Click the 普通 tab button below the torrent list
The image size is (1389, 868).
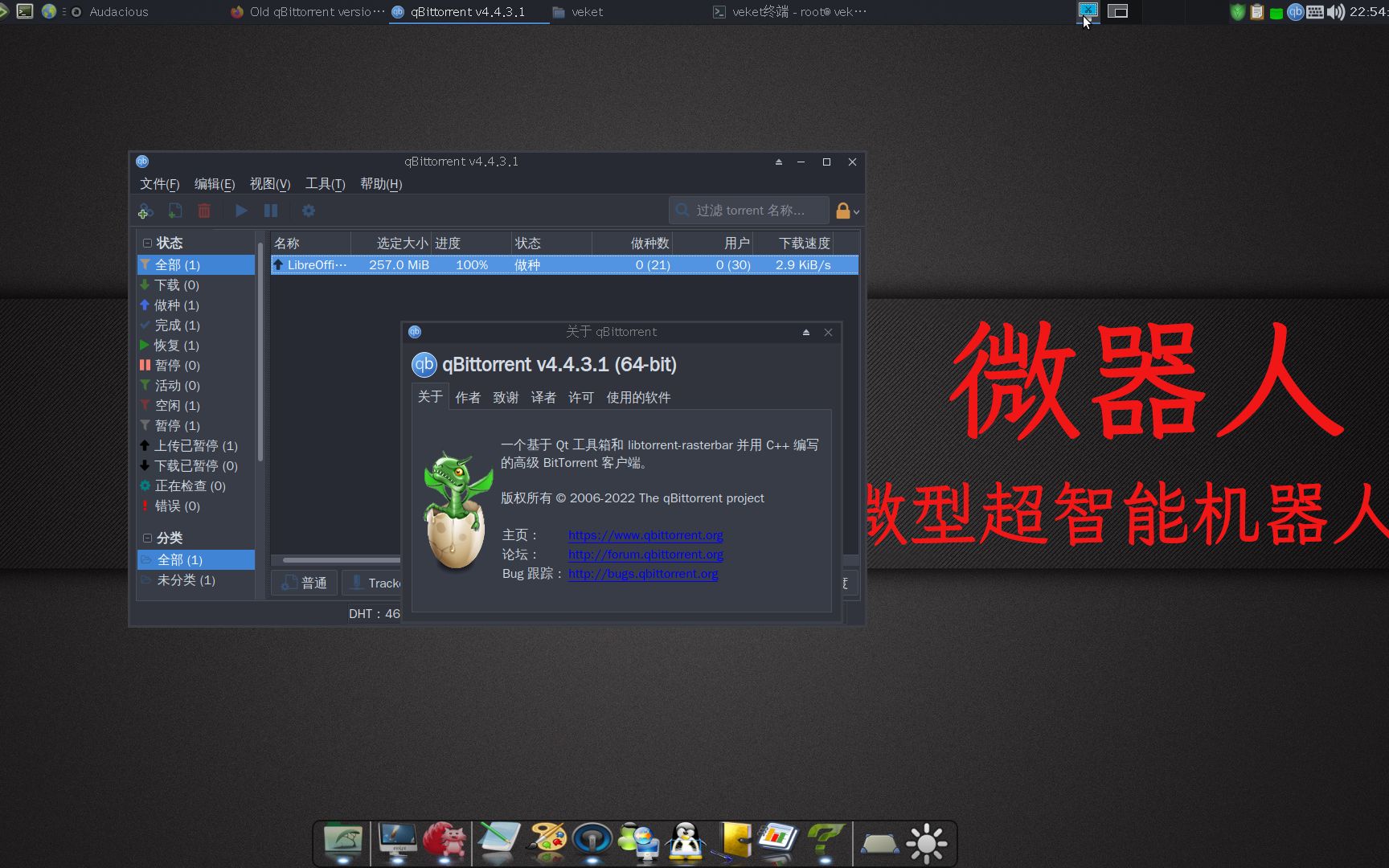pos(305,583)
